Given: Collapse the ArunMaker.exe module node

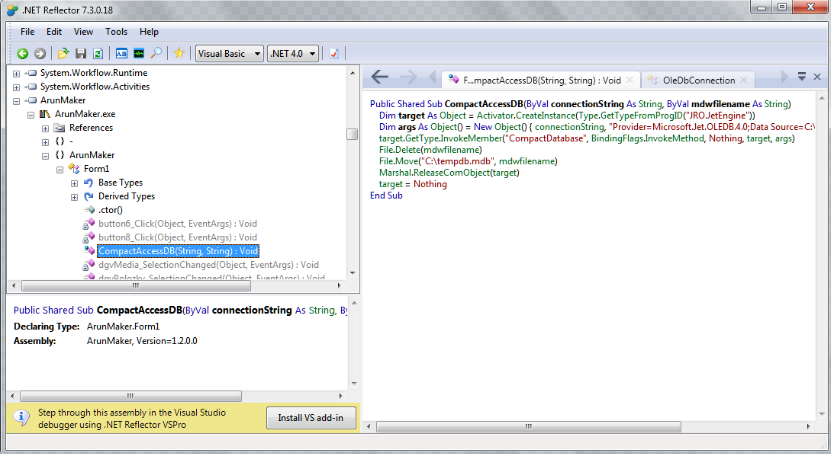Looking at the screenshot, I should [x=31, y=114].
